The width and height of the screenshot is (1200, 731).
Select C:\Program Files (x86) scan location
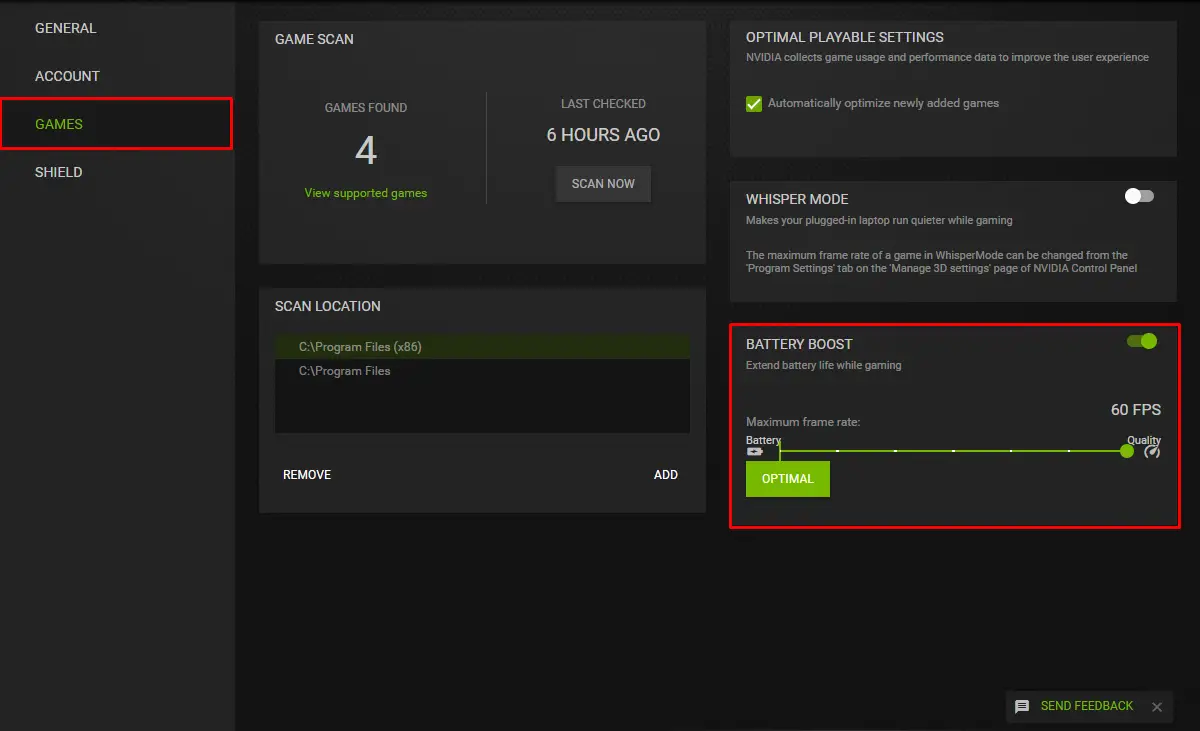coord(482,347)
